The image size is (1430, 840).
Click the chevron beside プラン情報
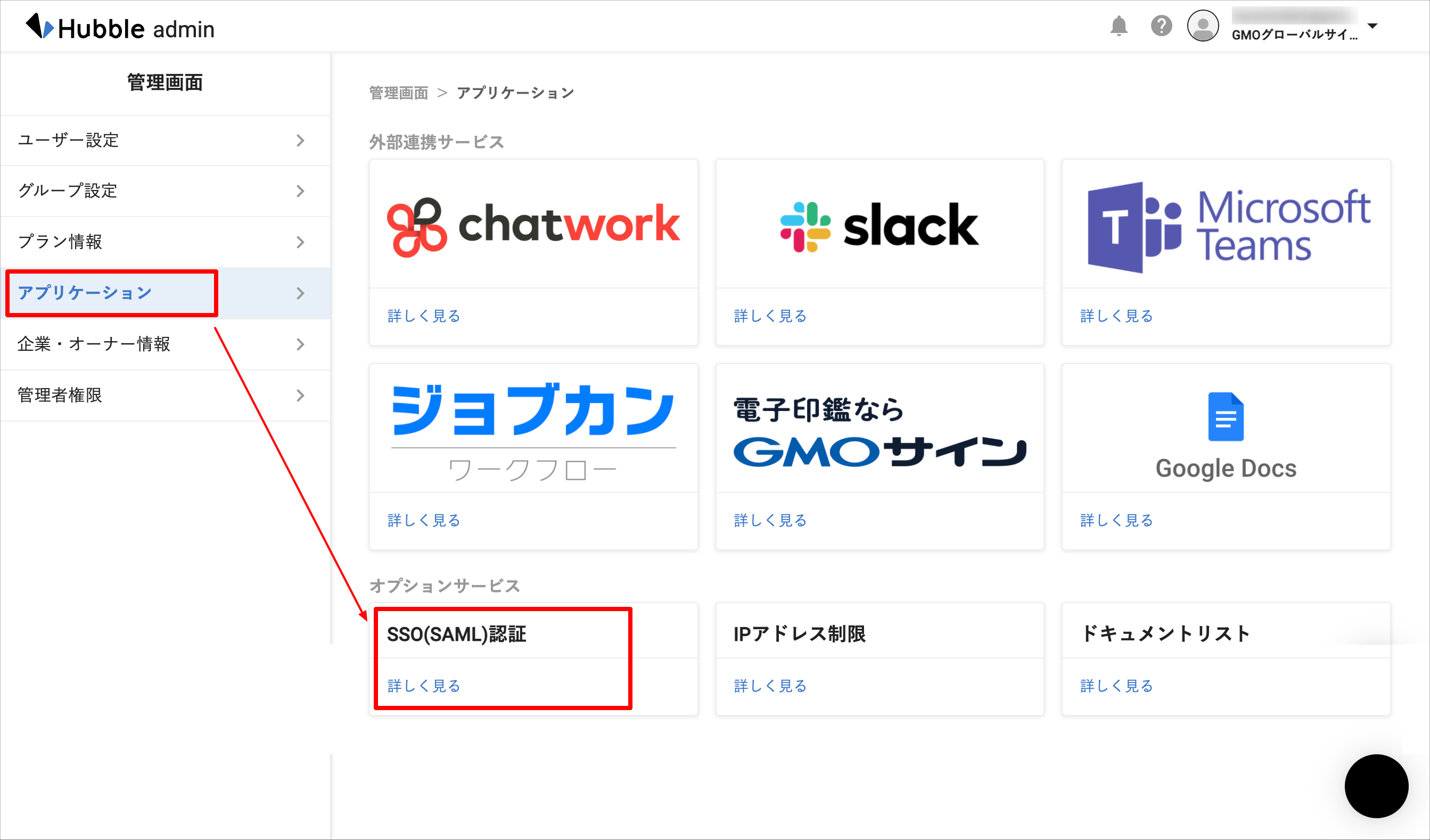coord(301,242)
